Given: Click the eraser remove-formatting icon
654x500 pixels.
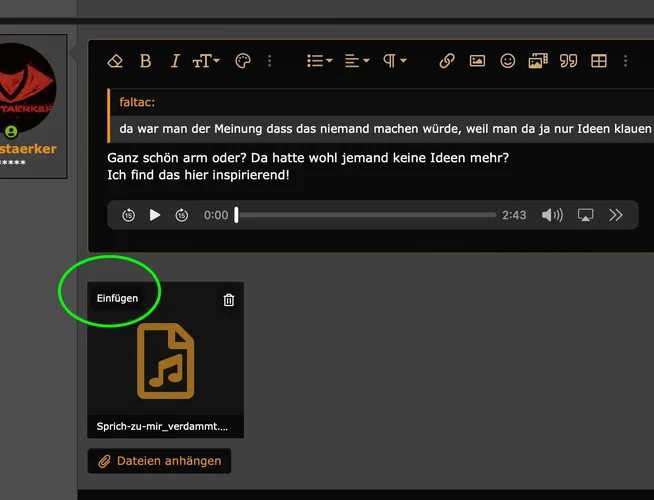Looking at the screenshot, I should point(115,61).
